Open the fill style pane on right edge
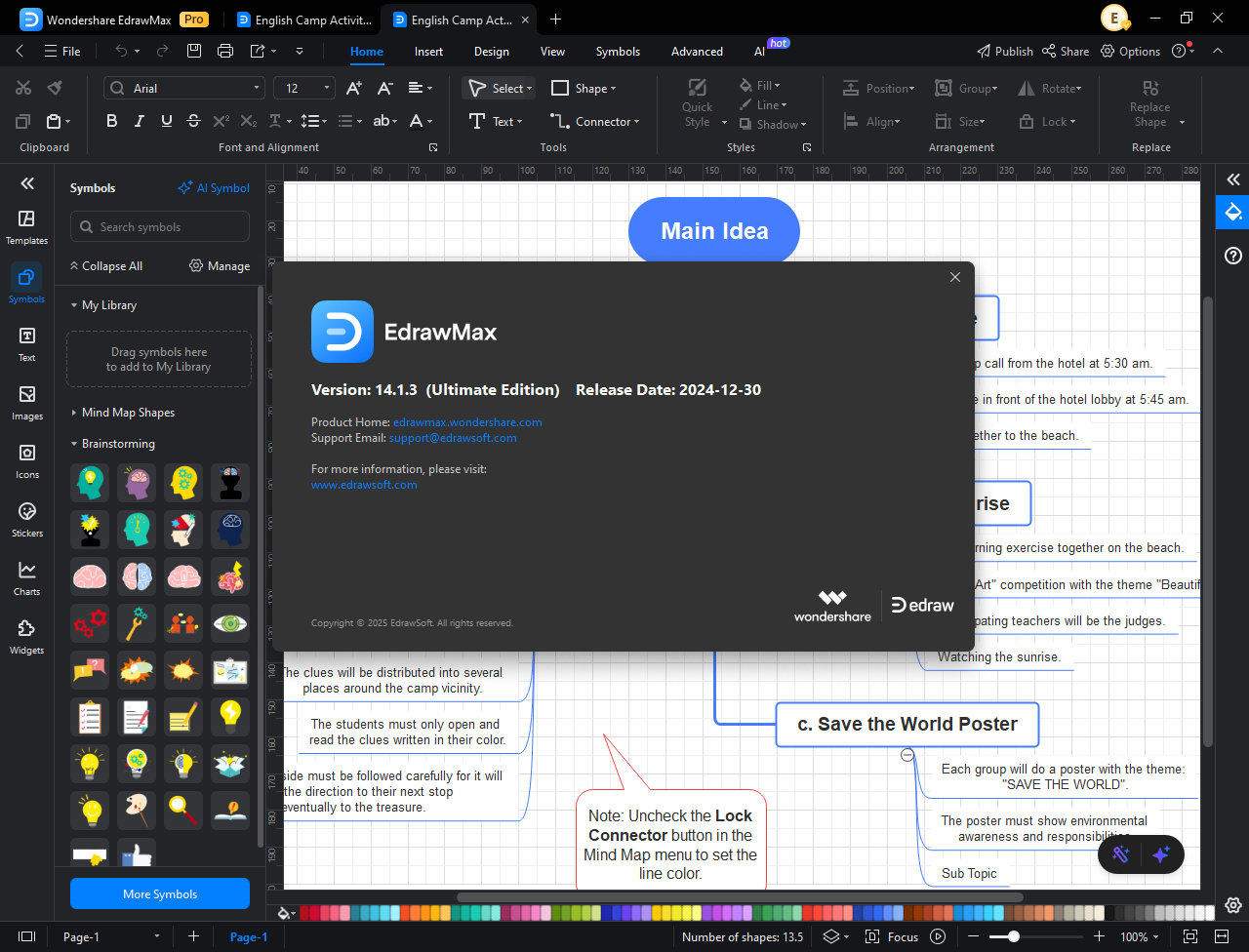The height and width of the screenshot is (952, 1249). coord(1232,213)
